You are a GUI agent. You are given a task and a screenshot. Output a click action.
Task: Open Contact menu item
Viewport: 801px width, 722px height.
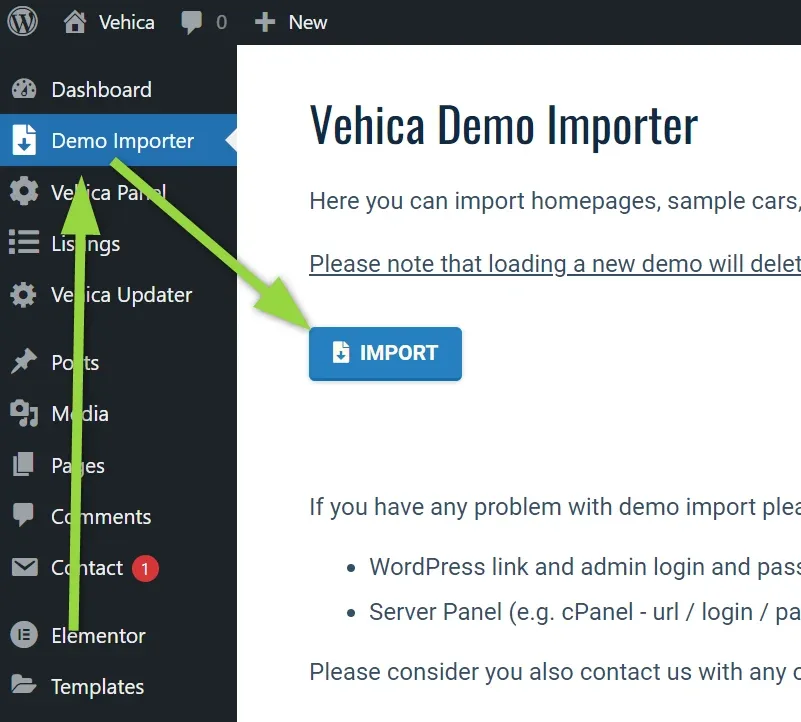87,568
